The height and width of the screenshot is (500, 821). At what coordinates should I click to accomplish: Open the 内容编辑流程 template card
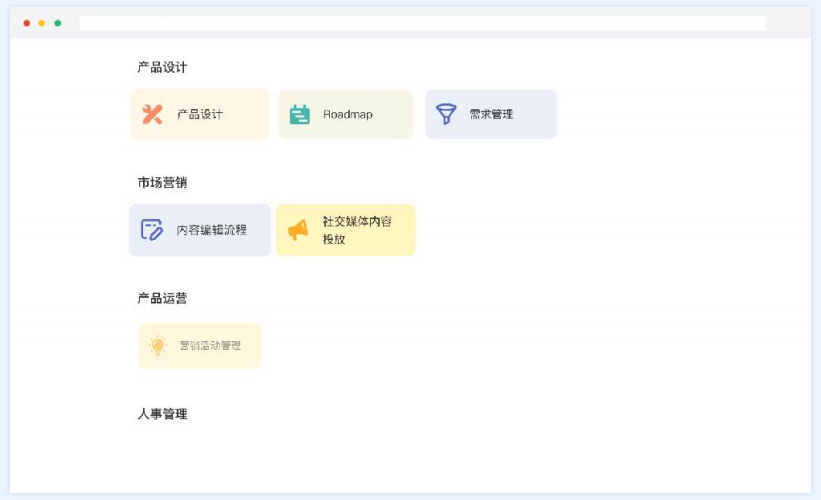coord(200,230)
